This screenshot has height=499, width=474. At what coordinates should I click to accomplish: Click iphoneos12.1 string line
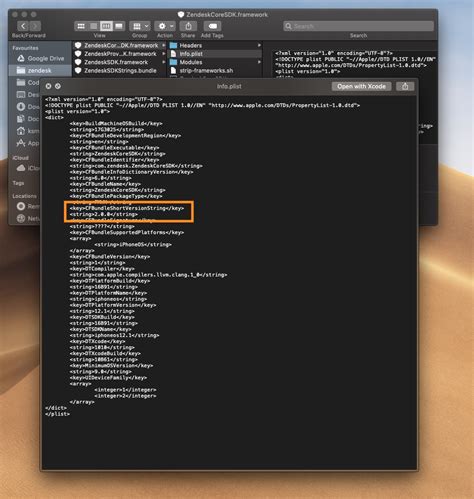point(114,335)
